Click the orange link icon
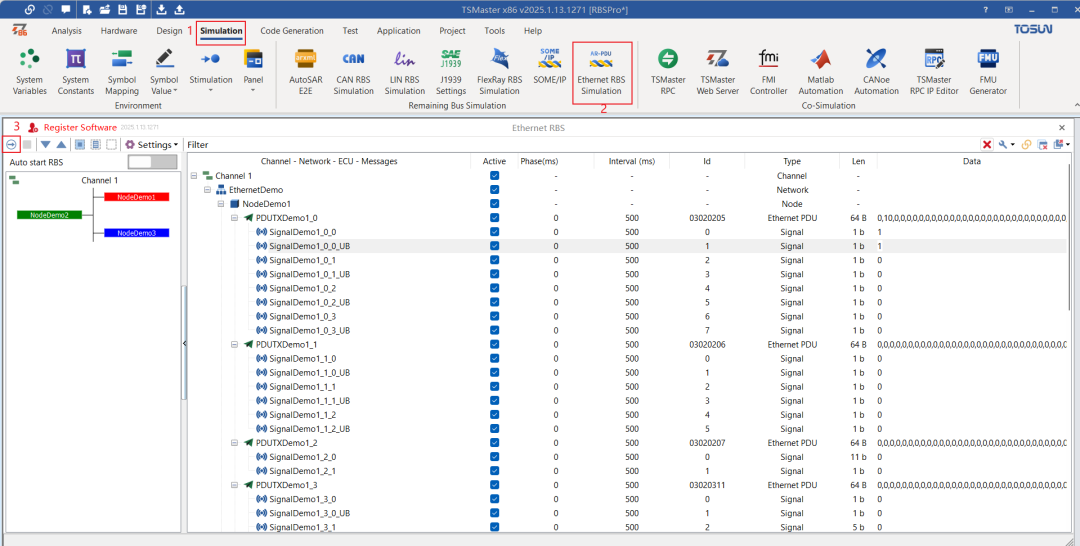Viewport: 1080px width, 546px height. click(x=1026, y=145)
